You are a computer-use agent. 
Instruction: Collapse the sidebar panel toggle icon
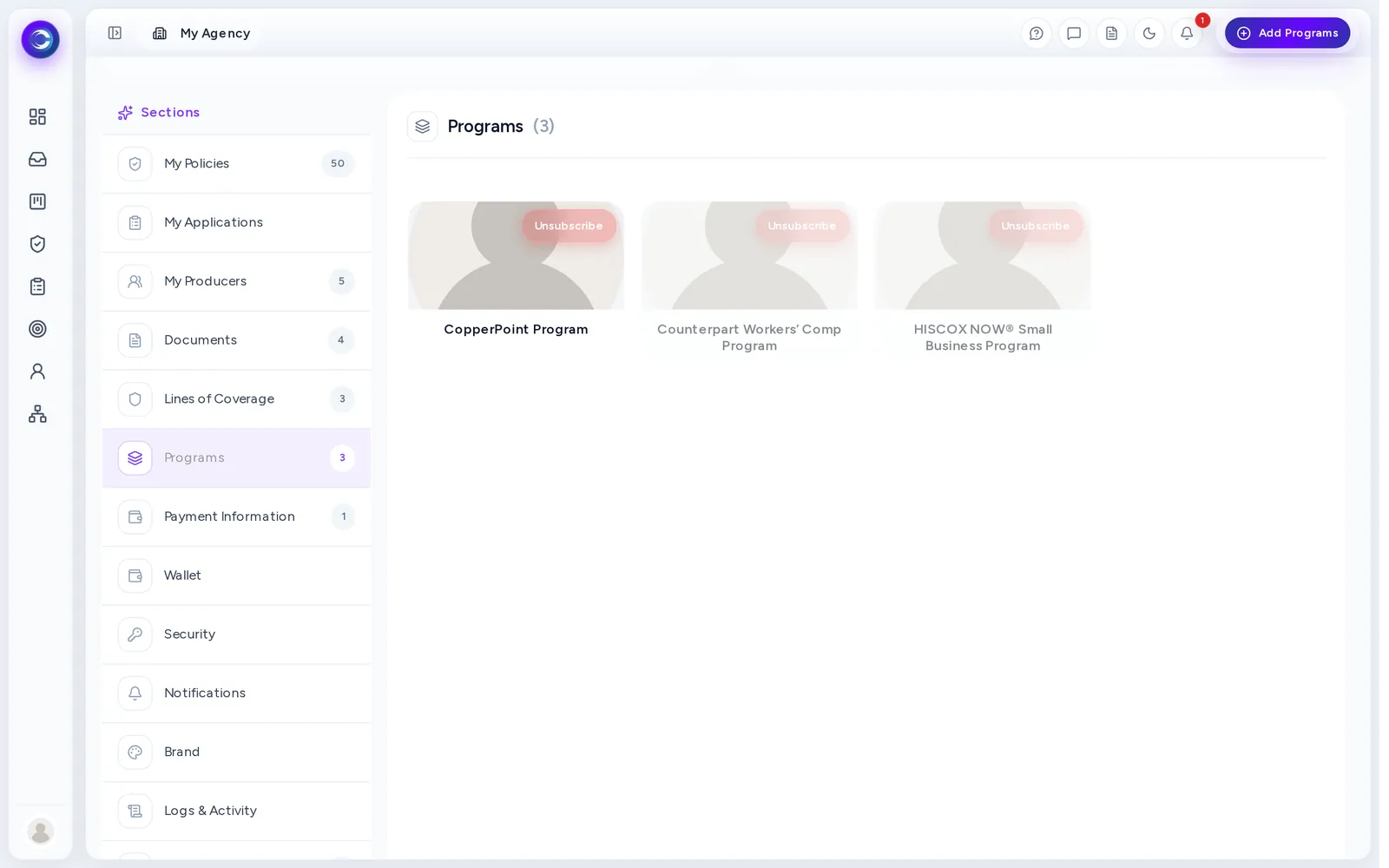click(115, 33)
